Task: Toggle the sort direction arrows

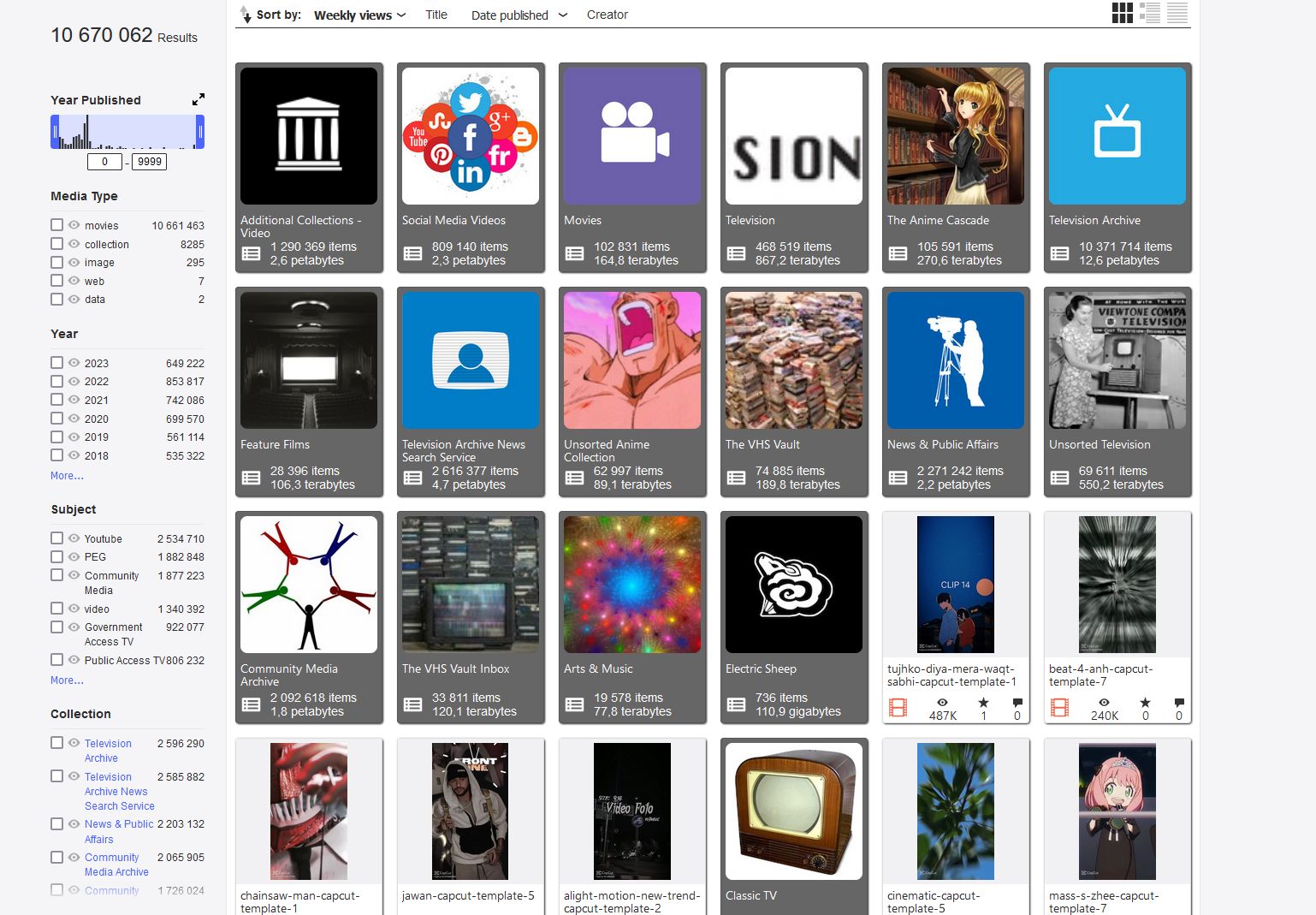Action: (246, 15)
